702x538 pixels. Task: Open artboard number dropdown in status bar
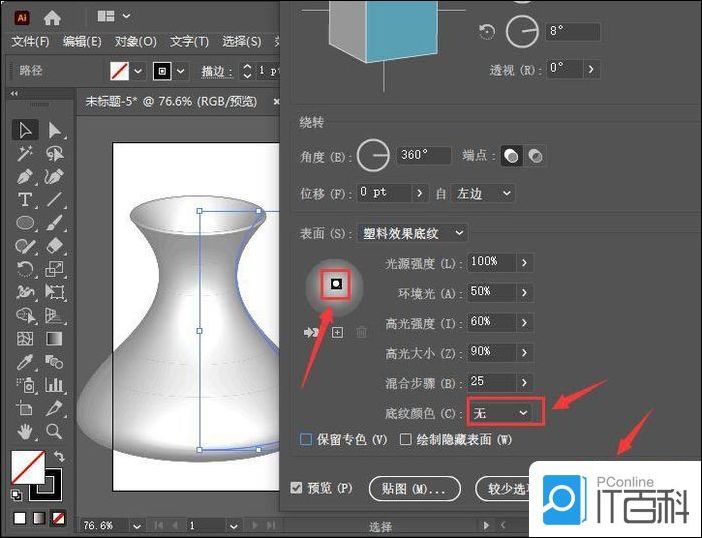[x=233, y=525]
